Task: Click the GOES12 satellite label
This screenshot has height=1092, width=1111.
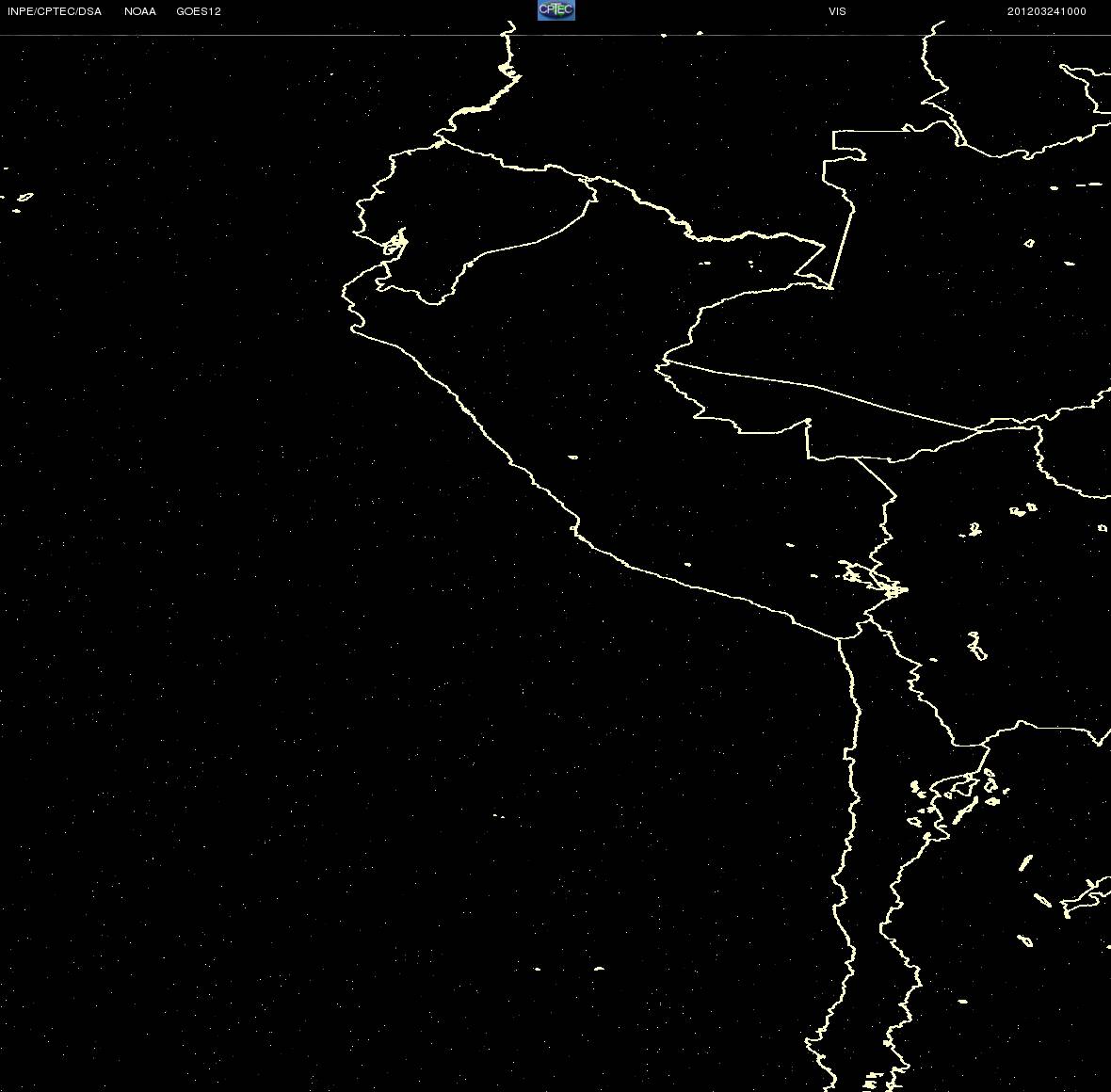Action: click(x=199, y=11)
